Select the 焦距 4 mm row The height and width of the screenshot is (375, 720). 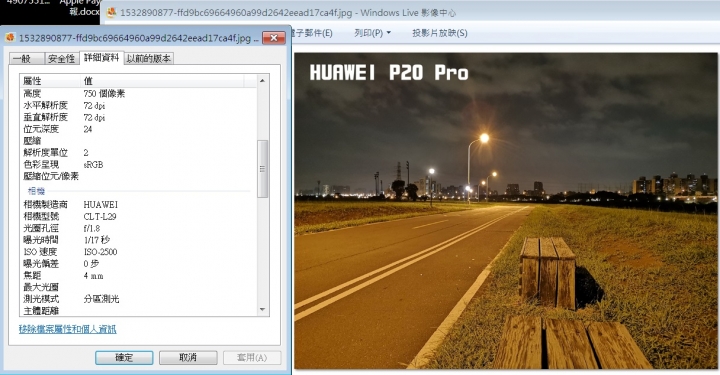tap(138, 275)
